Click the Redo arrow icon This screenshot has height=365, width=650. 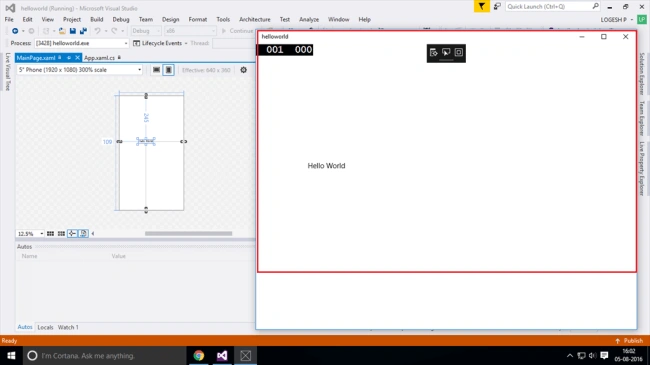pos(114,31)
